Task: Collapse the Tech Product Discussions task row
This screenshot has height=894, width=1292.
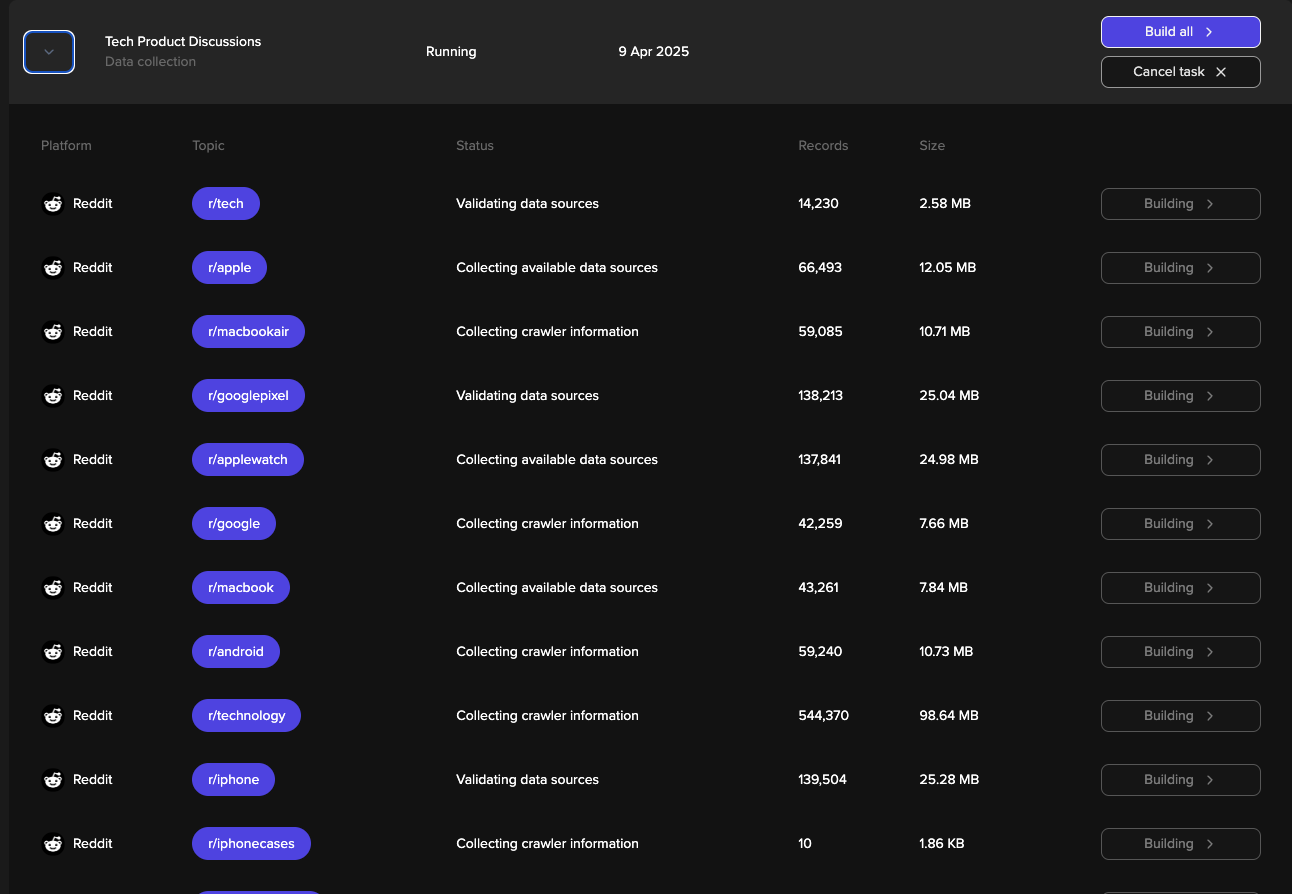Action: click(49, 52)
